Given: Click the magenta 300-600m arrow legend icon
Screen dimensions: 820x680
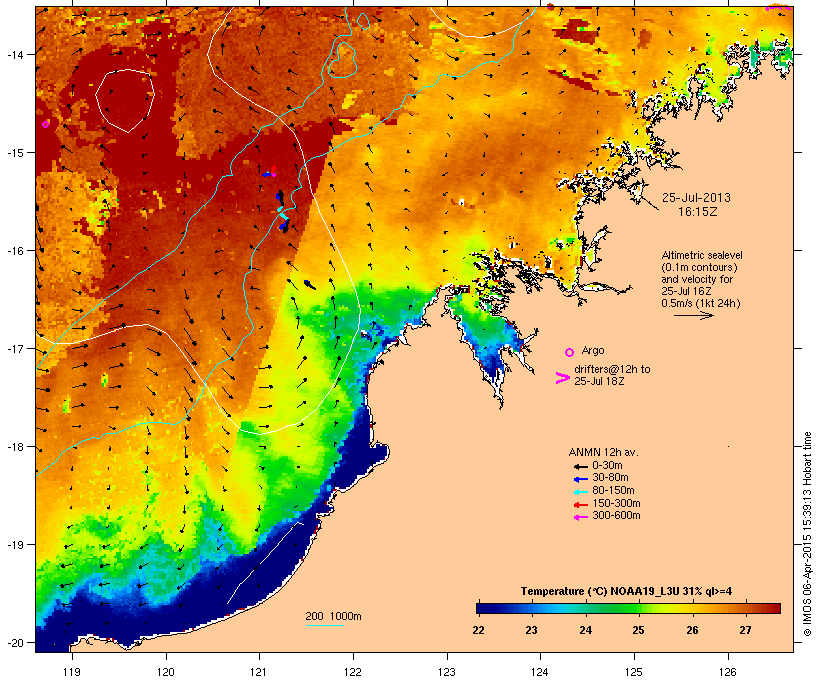Looking at the screenshot, I should (x=580, y=517).
